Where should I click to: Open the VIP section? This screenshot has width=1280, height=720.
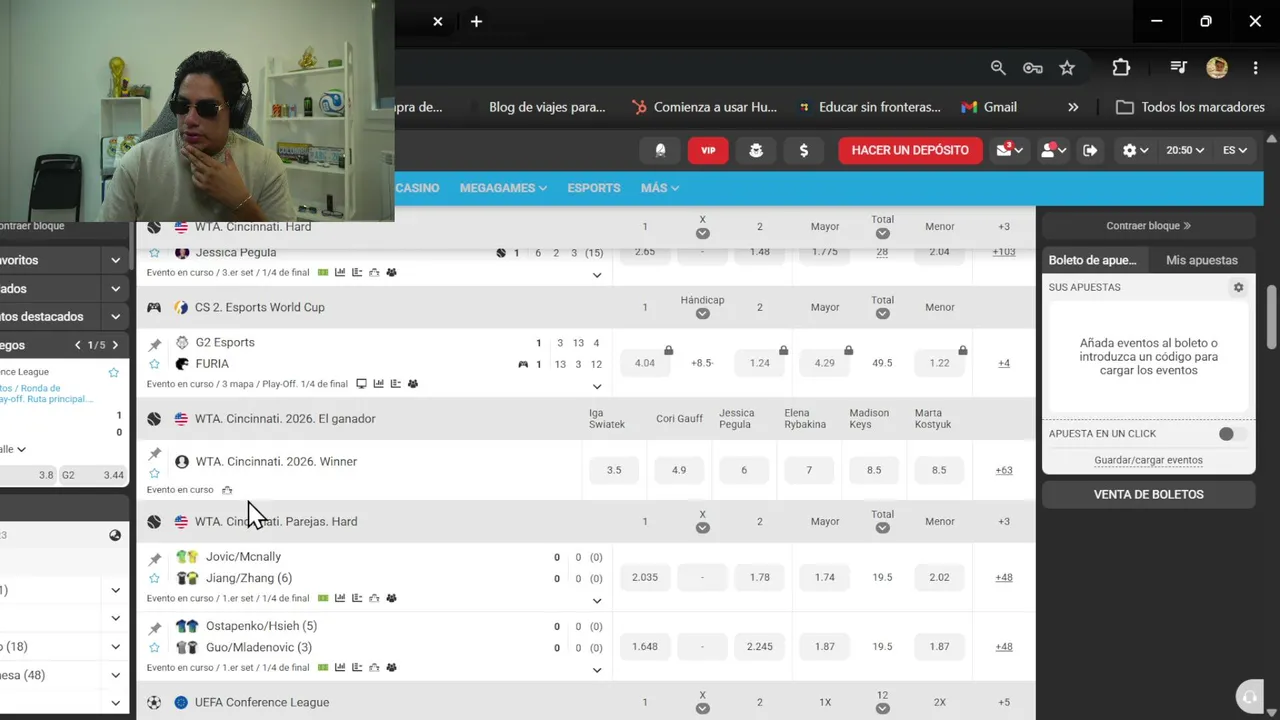(708, 150)
